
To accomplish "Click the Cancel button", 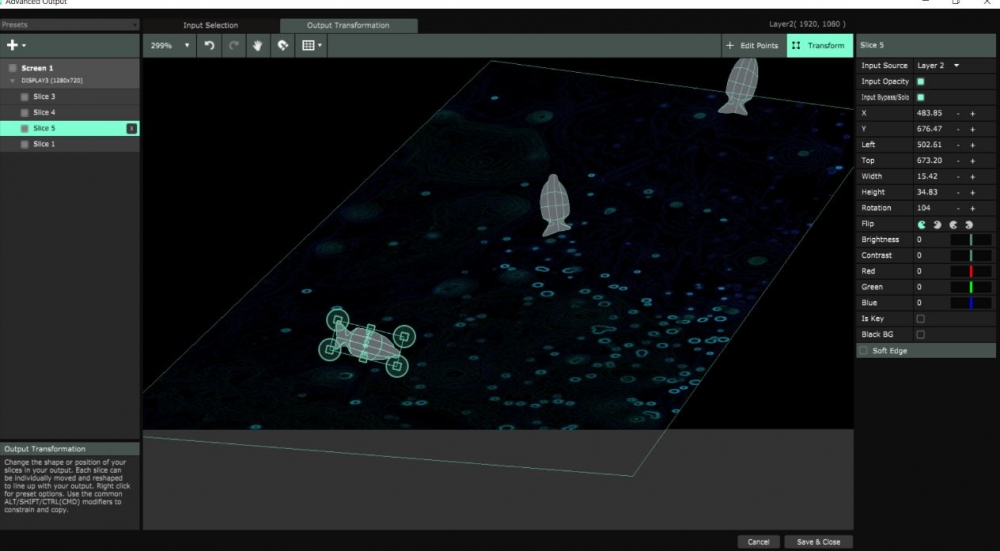I will click(x=758, y=542).
